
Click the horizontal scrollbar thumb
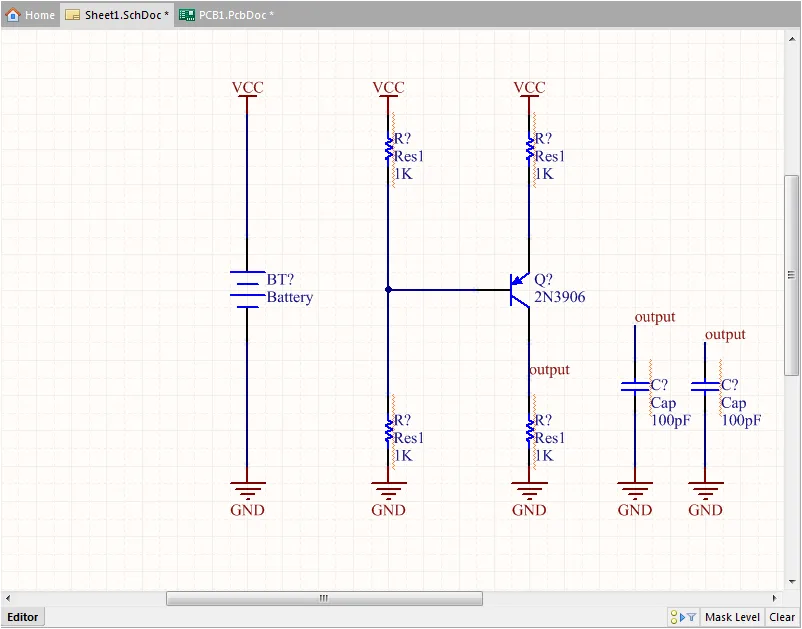[324, 598]
